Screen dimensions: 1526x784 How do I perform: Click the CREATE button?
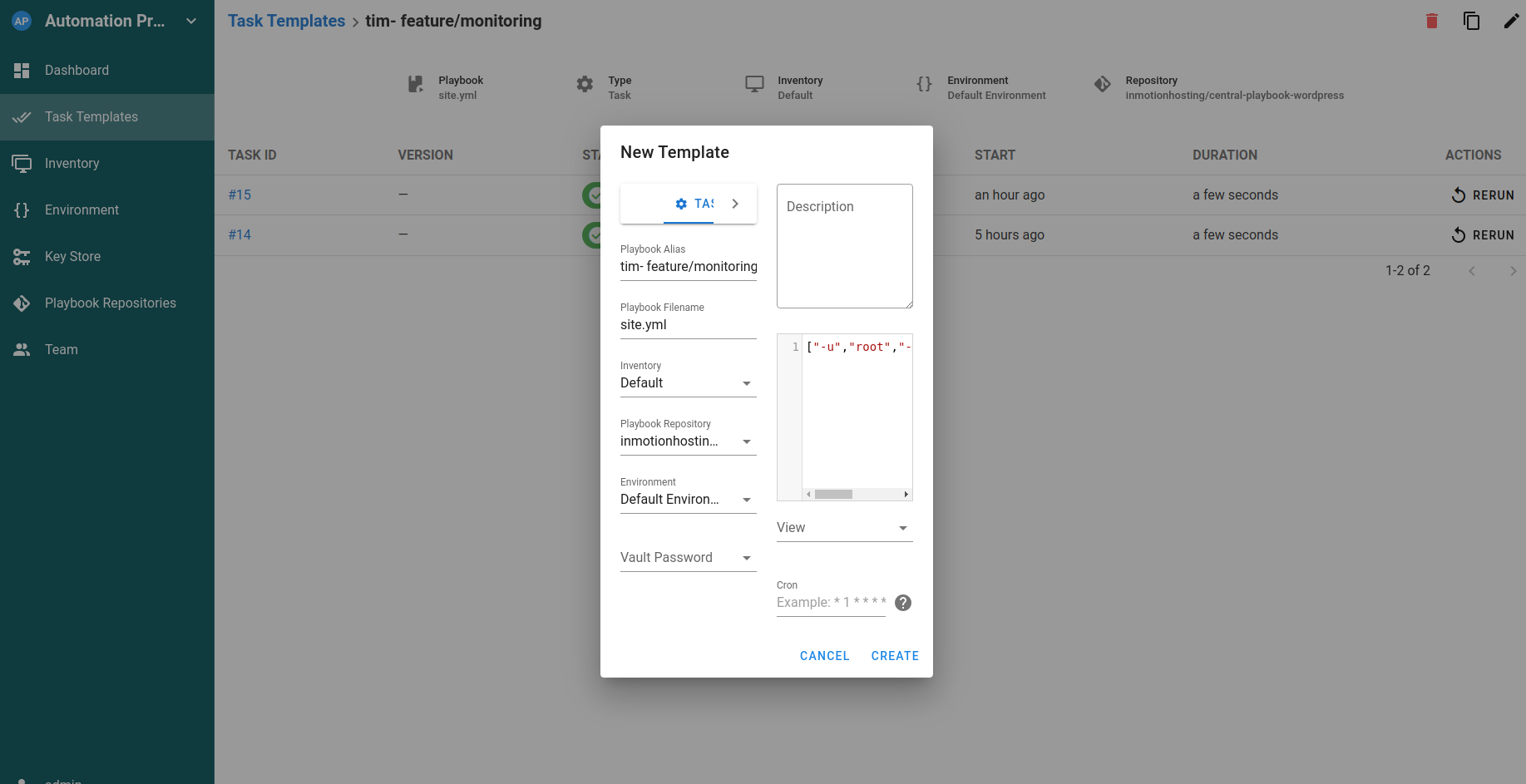[x=895, y=655]
